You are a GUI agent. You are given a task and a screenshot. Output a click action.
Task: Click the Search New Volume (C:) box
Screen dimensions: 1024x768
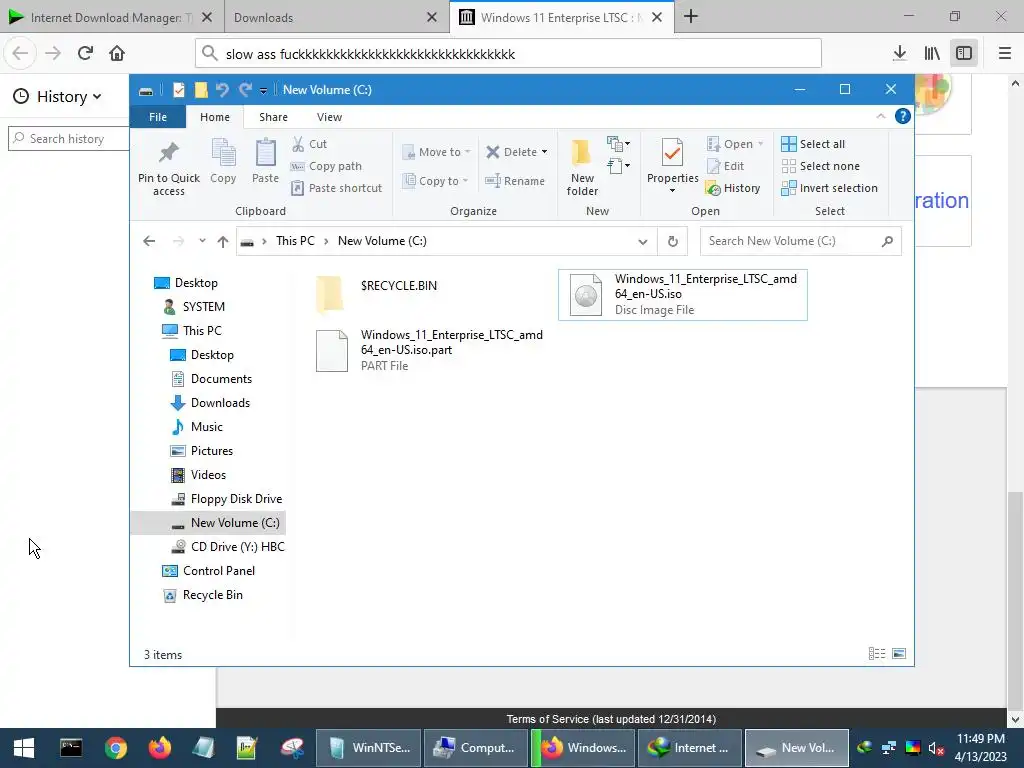click(x=801, y=241)
